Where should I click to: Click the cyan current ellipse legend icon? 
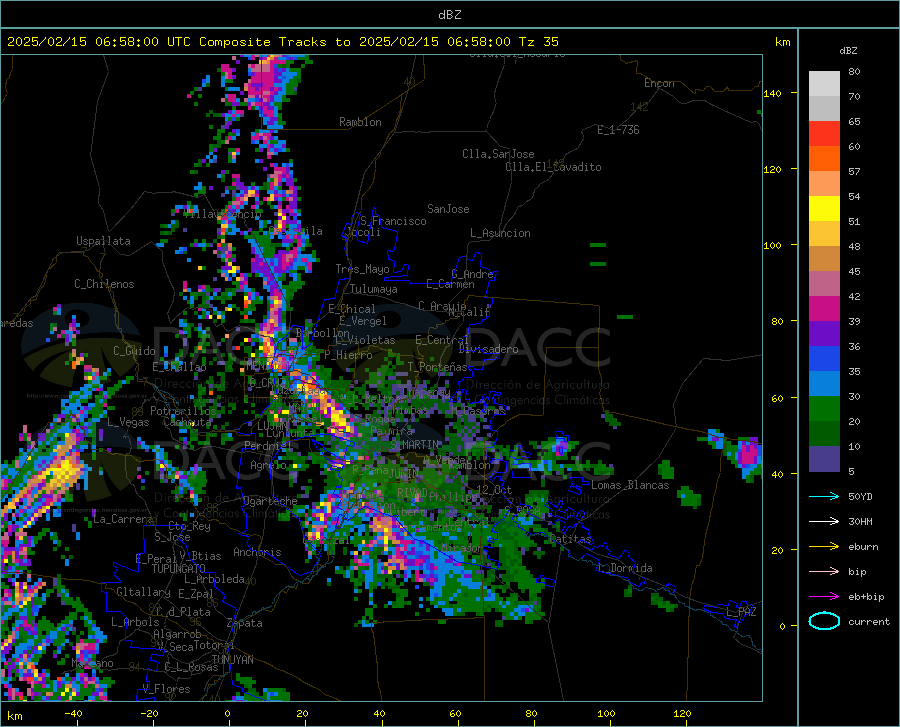824,621
